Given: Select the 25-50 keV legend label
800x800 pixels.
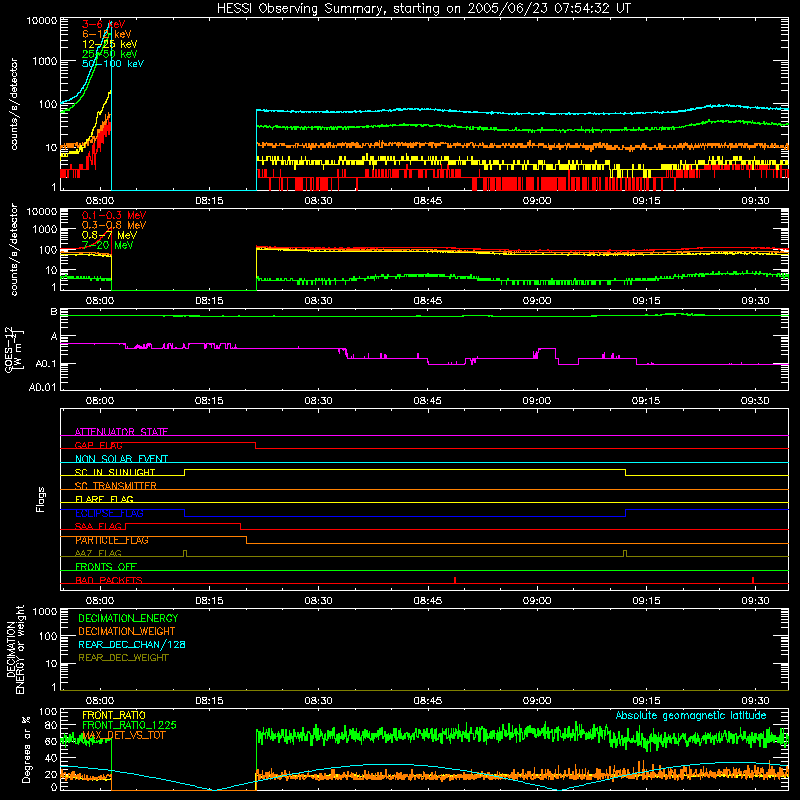Looking at the screenshot, I should click(x=110, y=54).
